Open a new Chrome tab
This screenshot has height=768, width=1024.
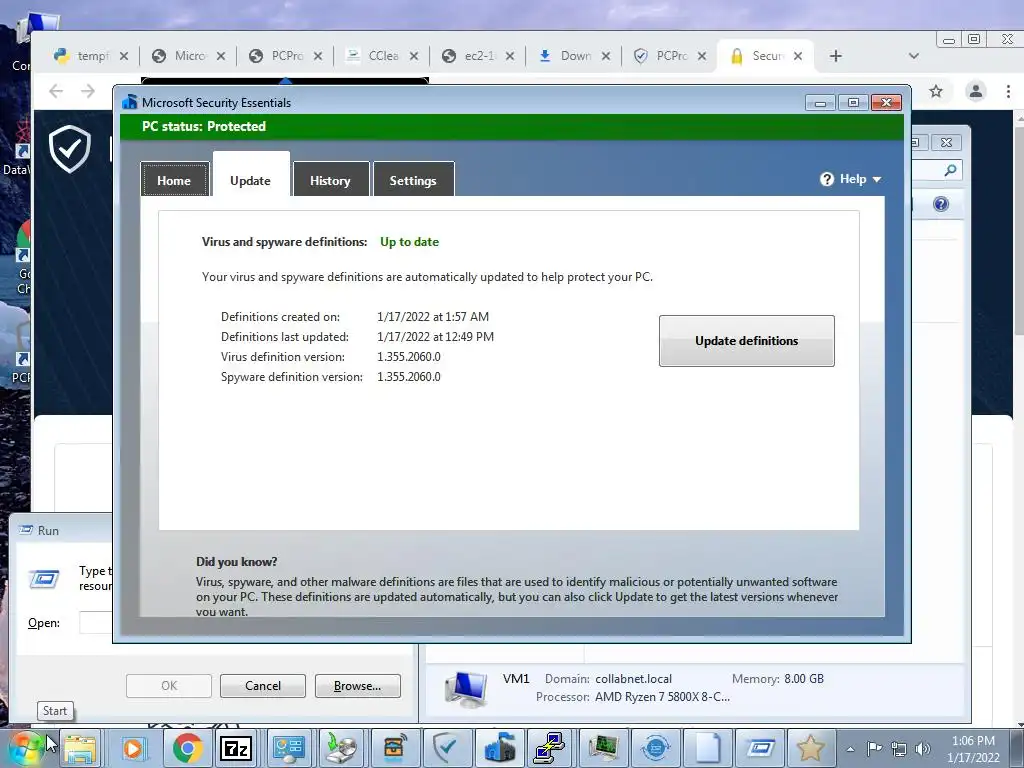click(x=836, y=56)
